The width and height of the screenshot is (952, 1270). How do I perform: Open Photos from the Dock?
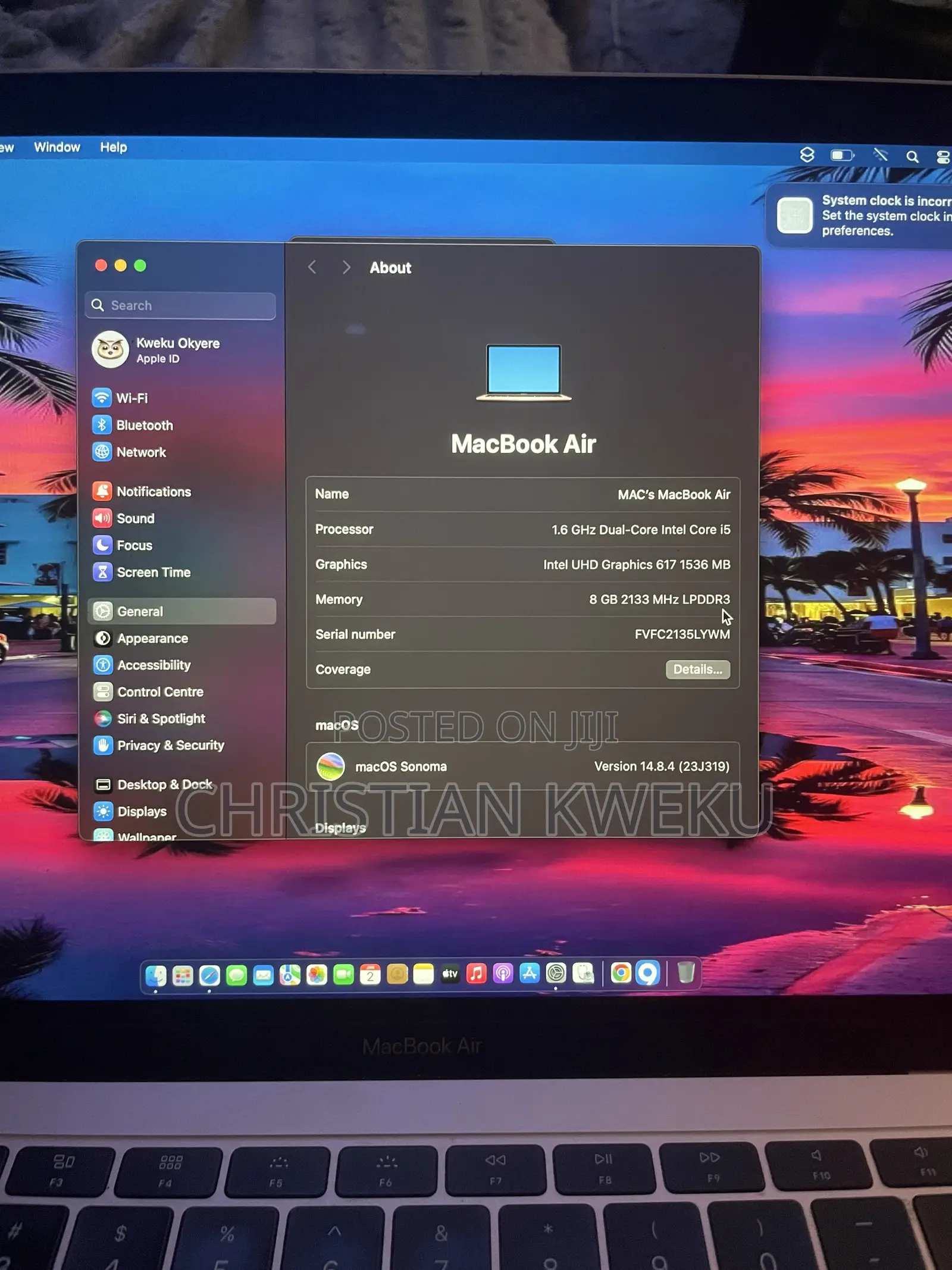317,974
